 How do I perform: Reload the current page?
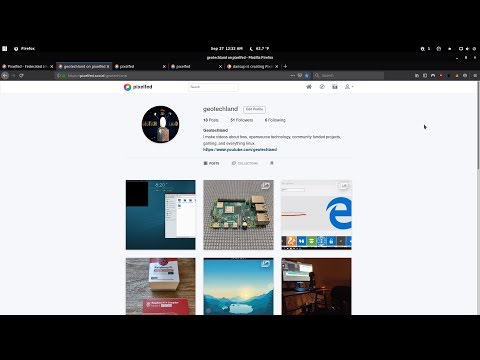click(21, 76)
